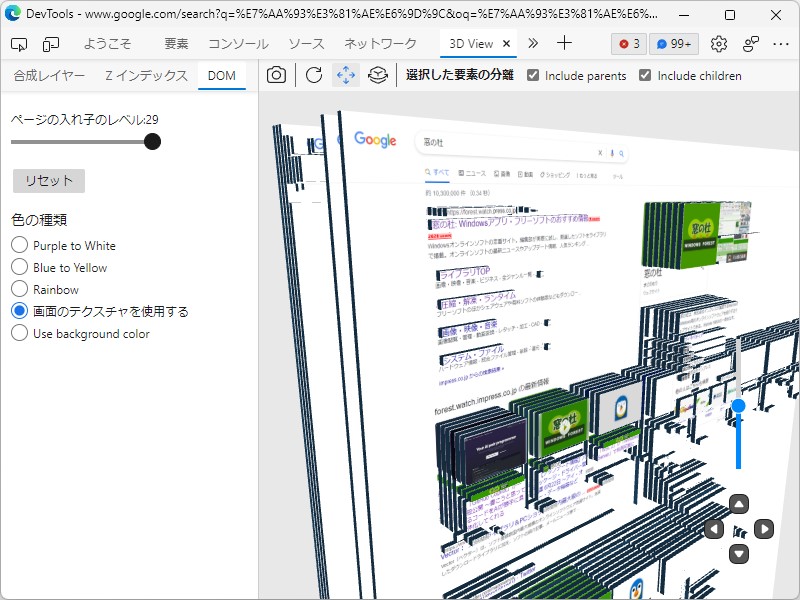
Task: Take a screenshot of the 3D view
Action: point(276,74)
